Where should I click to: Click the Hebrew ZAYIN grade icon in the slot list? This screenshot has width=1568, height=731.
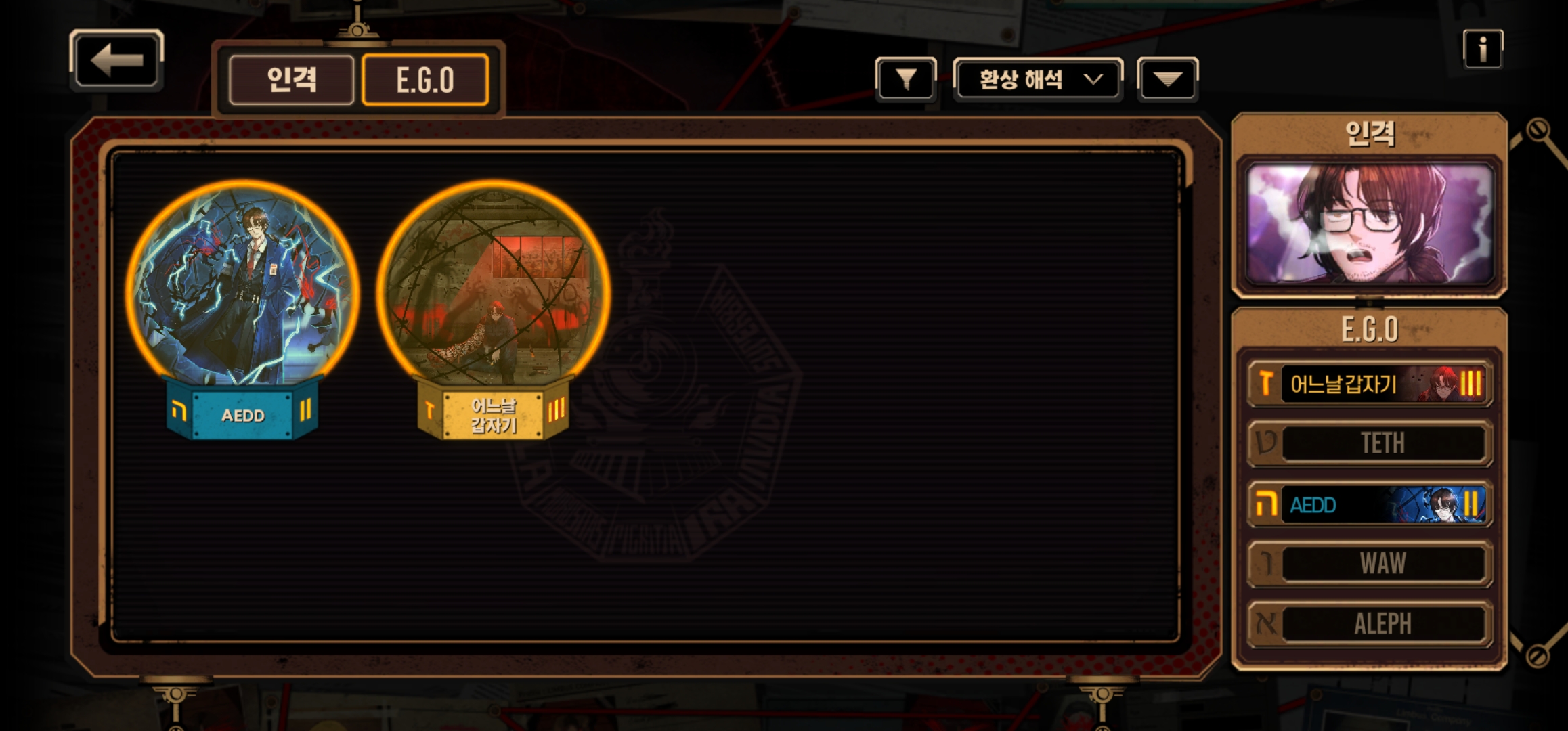1265,383
